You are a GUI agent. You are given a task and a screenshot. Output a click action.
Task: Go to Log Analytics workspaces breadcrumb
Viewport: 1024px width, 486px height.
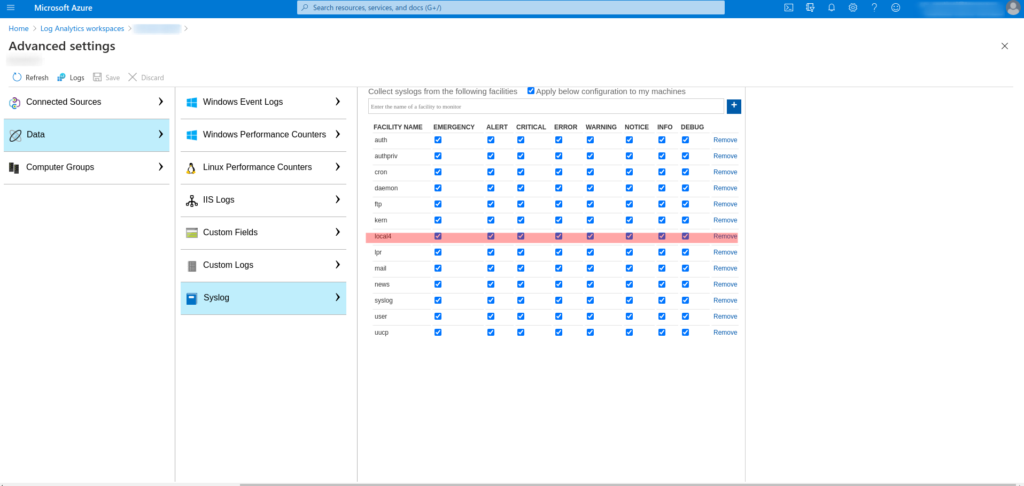[81, 29]
